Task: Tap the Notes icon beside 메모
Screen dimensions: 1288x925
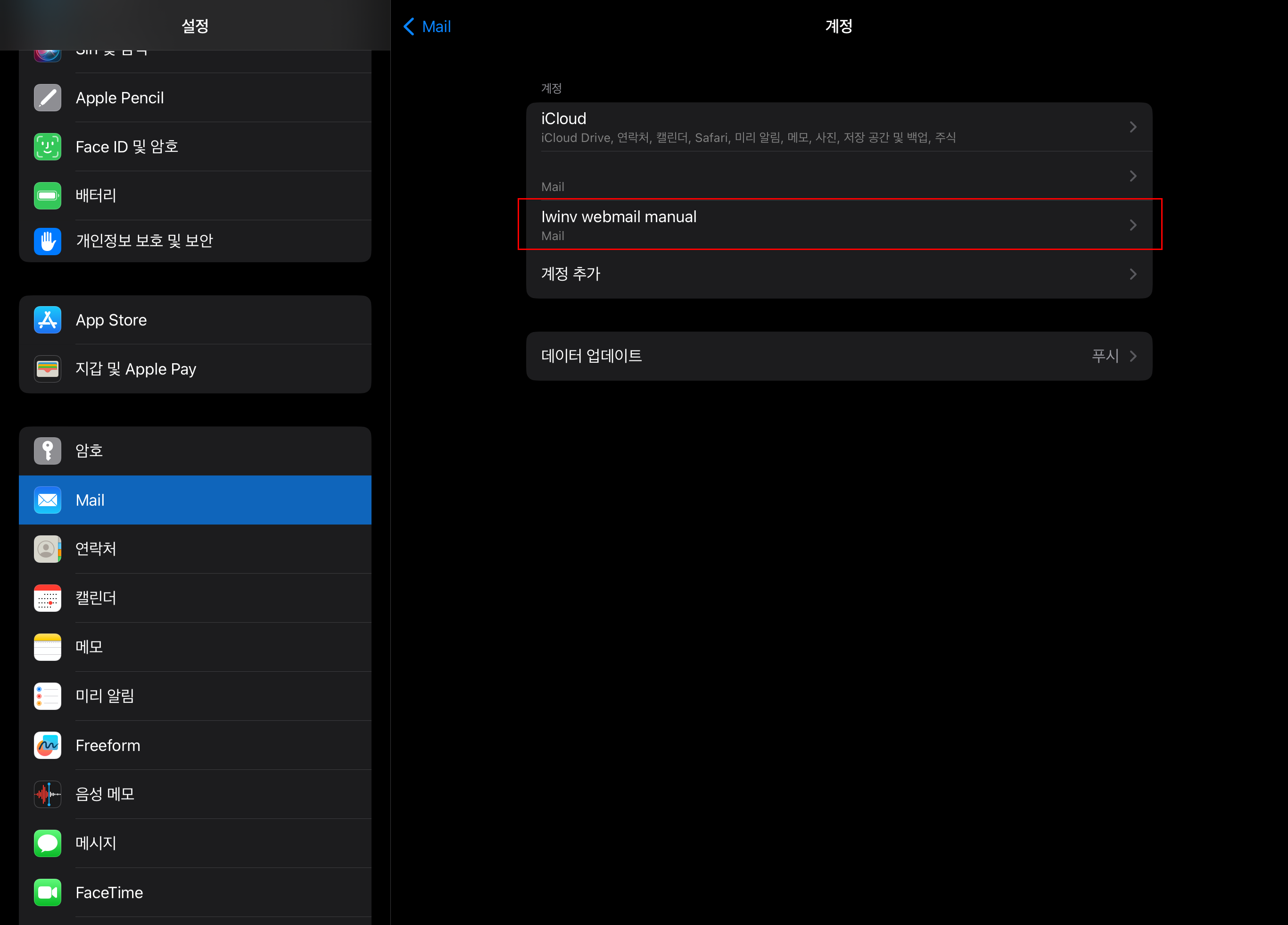Action: (48, 647)
